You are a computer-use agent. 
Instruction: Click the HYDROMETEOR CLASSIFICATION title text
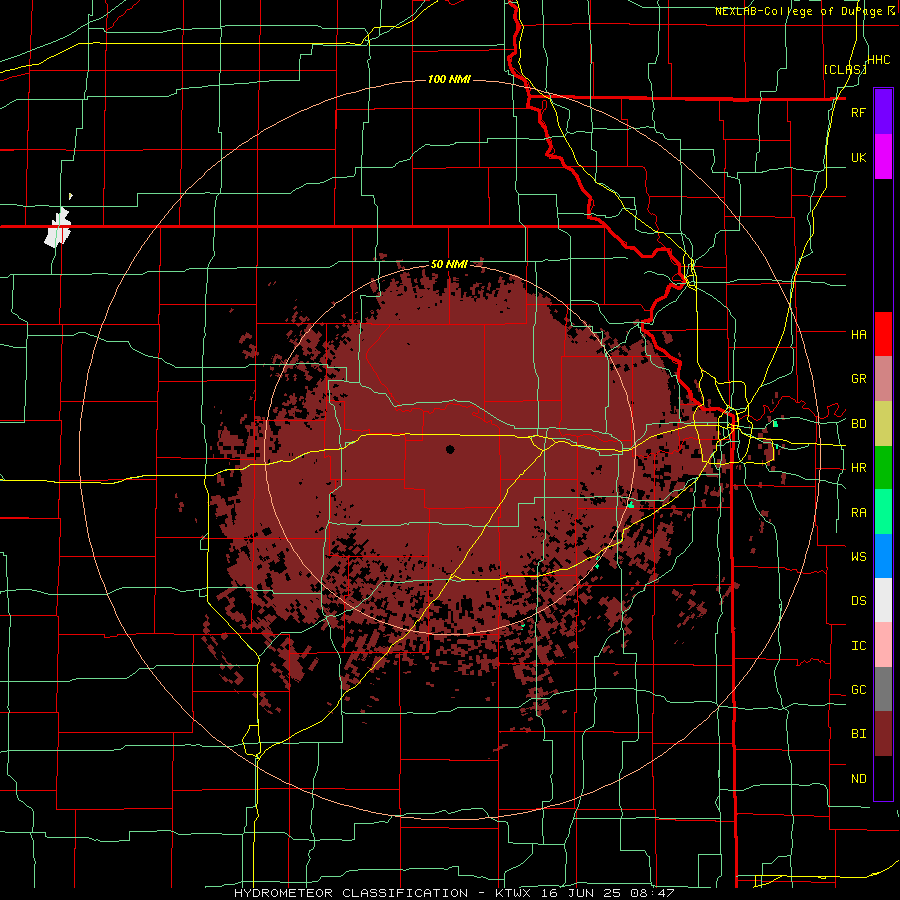pyautogui.click(x=351, y=893)
